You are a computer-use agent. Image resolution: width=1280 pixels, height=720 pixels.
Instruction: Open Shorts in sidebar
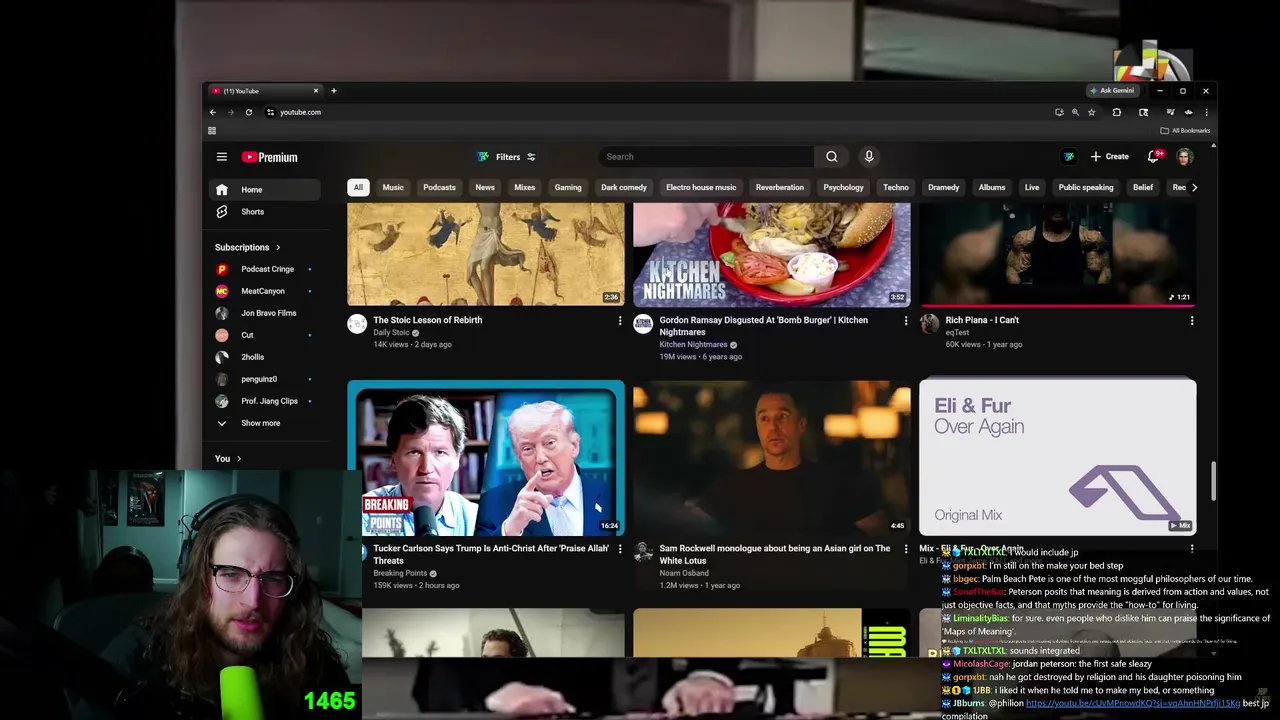pyautogui.click(x=265, y=212)
